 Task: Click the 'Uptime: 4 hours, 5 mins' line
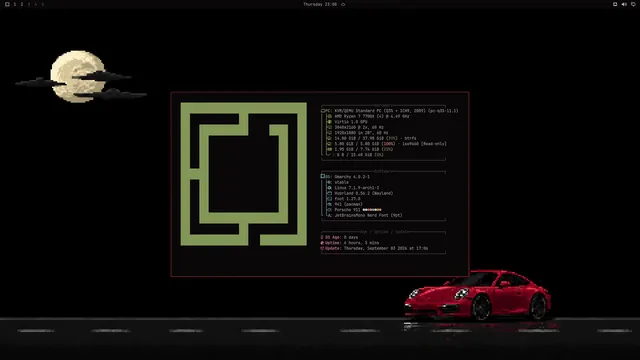pos(350,243)
